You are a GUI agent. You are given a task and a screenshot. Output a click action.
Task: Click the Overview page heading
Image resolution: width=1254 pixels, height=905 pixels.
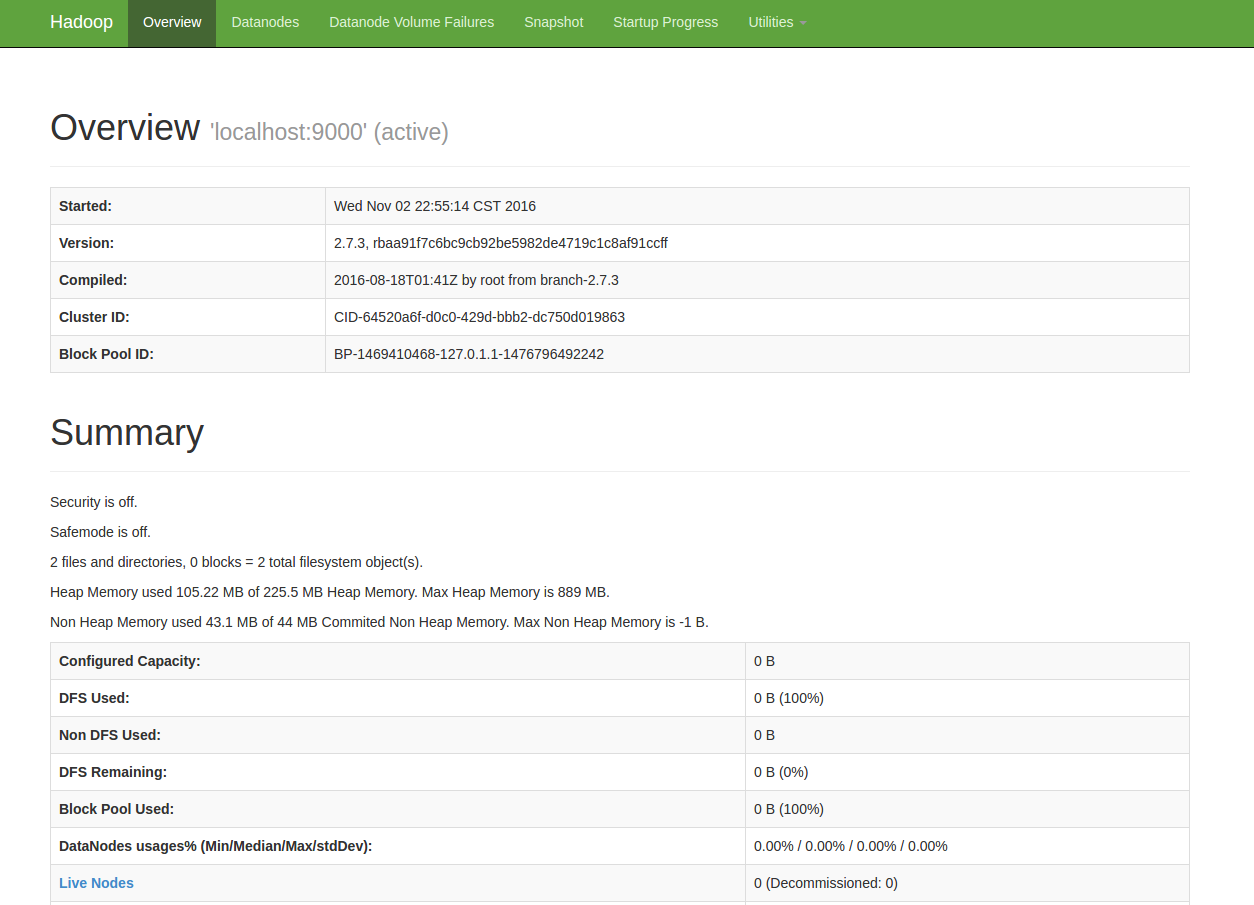125,128
